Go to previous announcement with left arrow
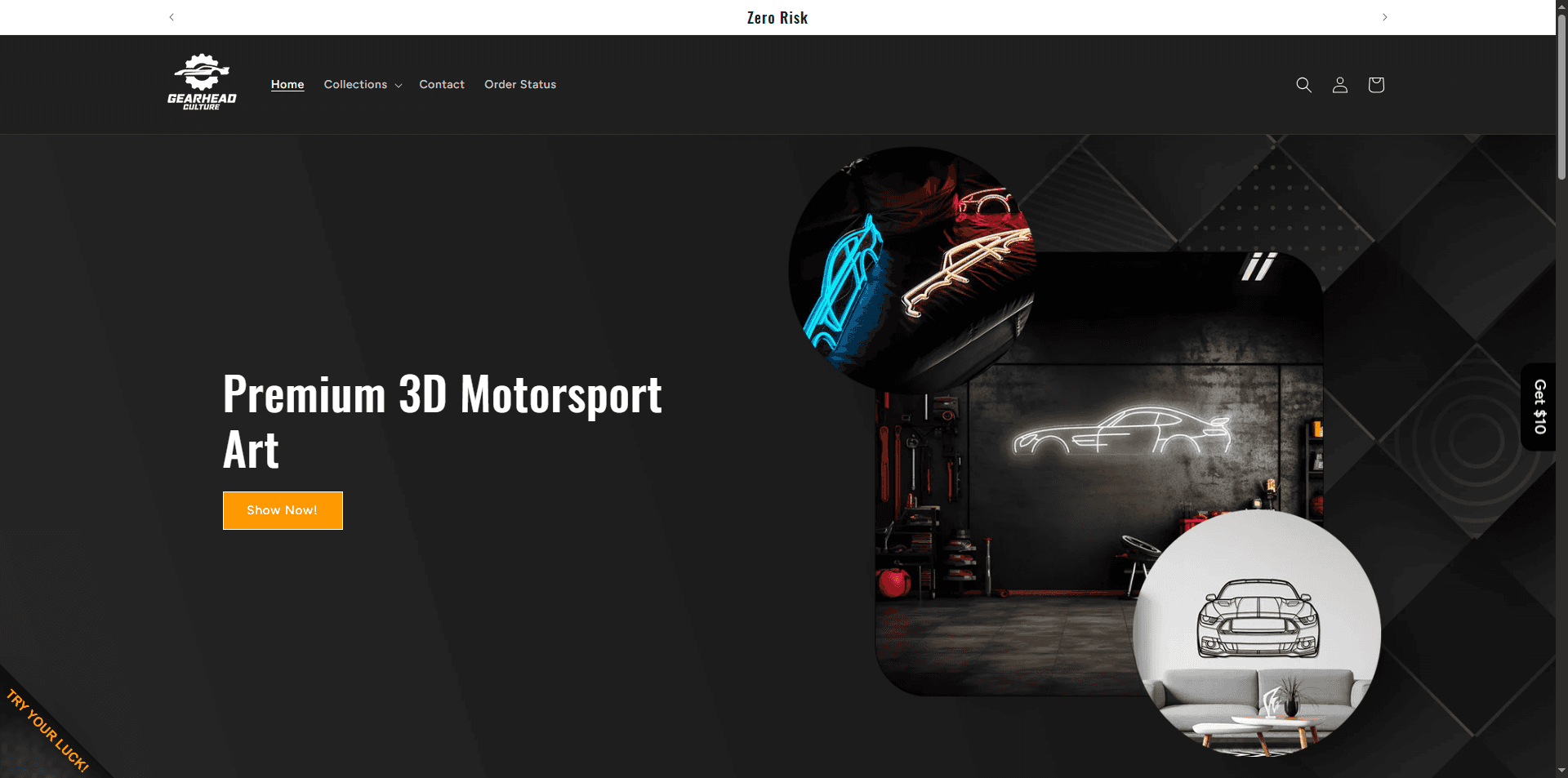 coord(171,17)
